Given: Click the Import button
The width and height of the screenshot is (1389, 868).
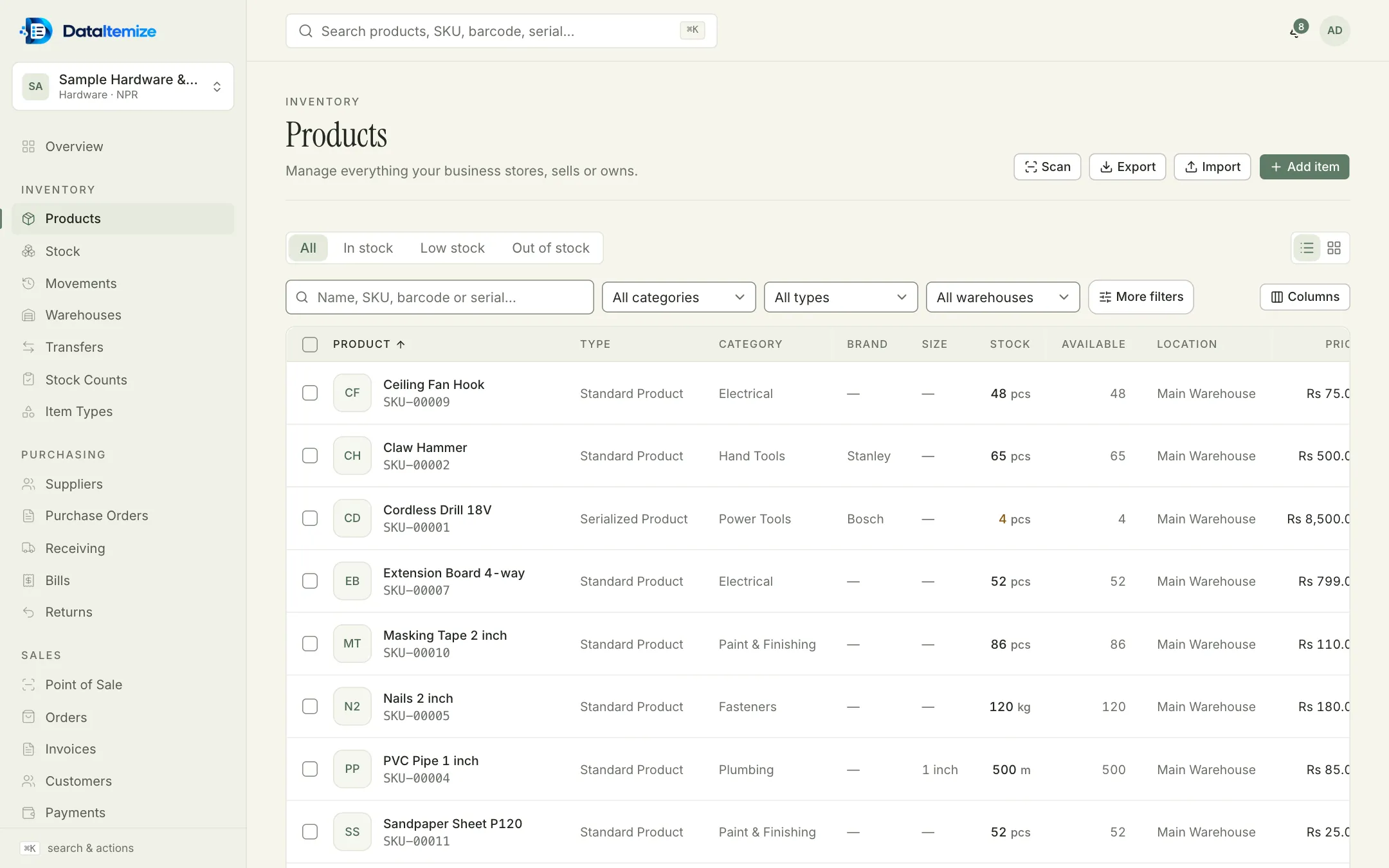Looking at the screenshot, I should point(1212,167).
